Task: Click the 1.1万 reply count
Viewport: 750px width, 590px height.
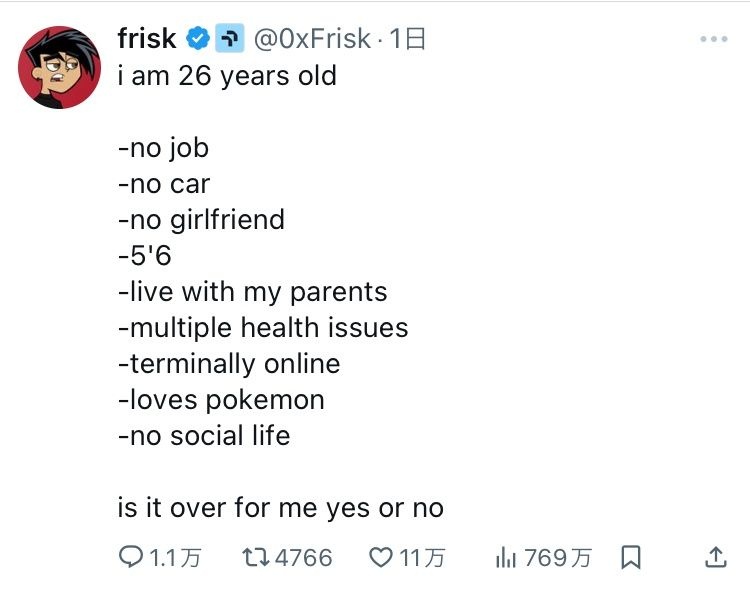Action: (x=174, y=557)
